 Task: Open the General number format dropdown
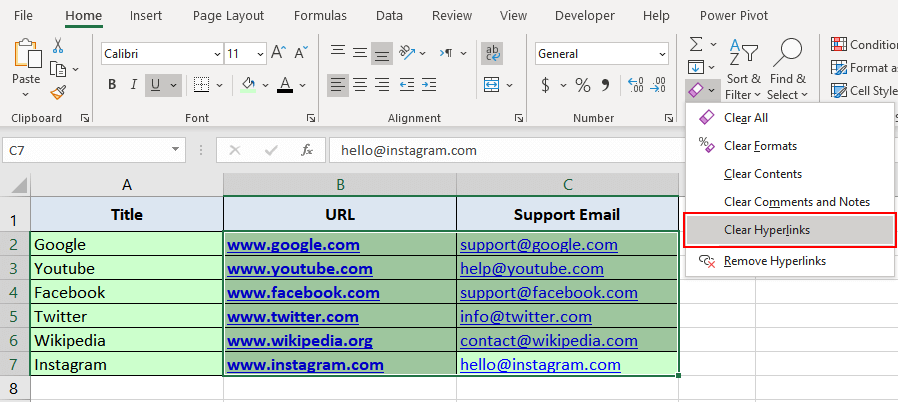663,54
